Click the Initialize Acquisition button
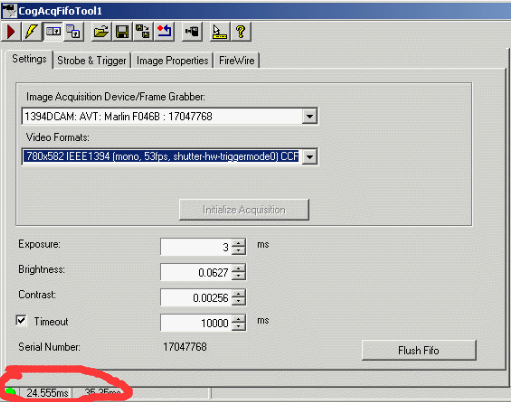 pos(244,210)
